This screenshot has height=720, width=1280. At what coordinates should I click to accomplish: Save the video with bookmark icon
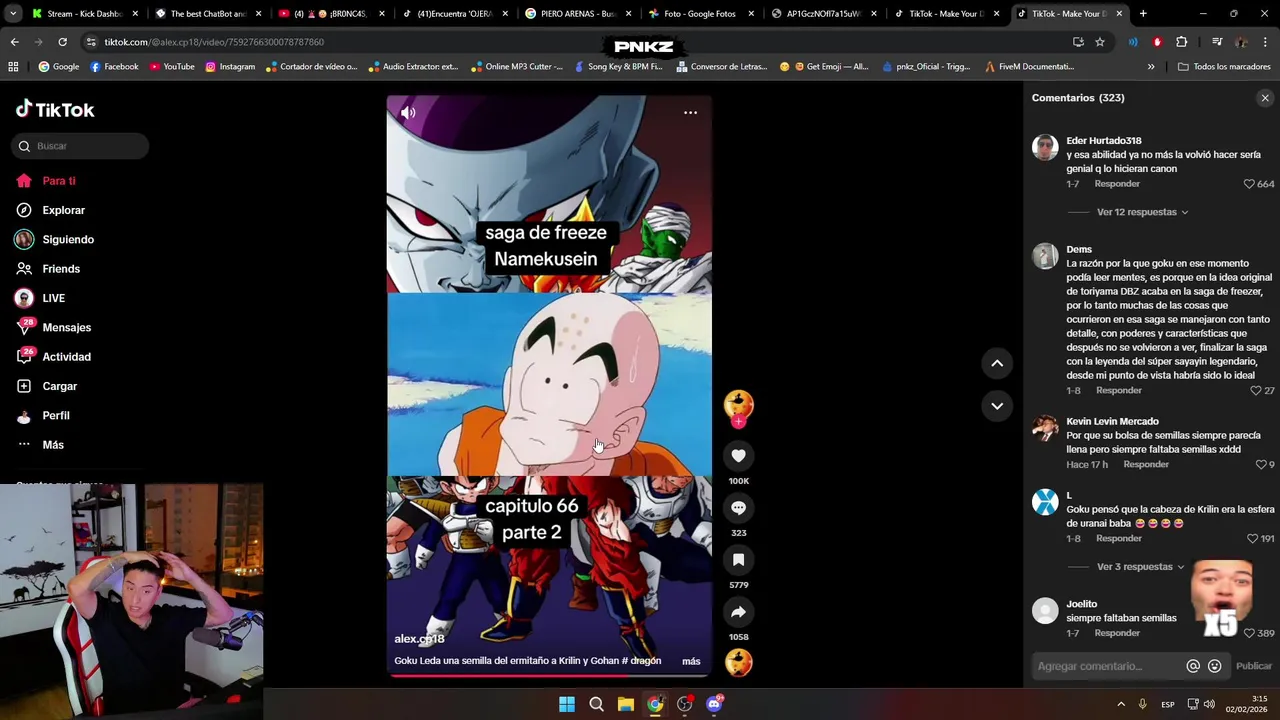click(738, 560)
